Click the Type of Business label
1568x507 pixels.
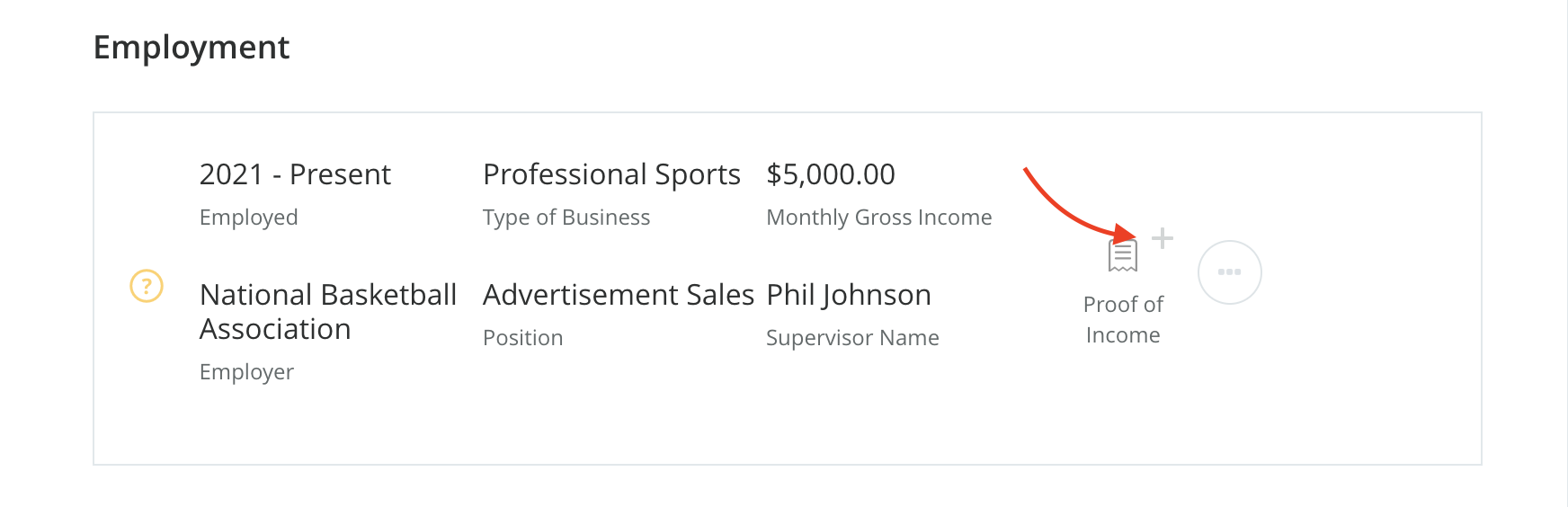[566, 218]
